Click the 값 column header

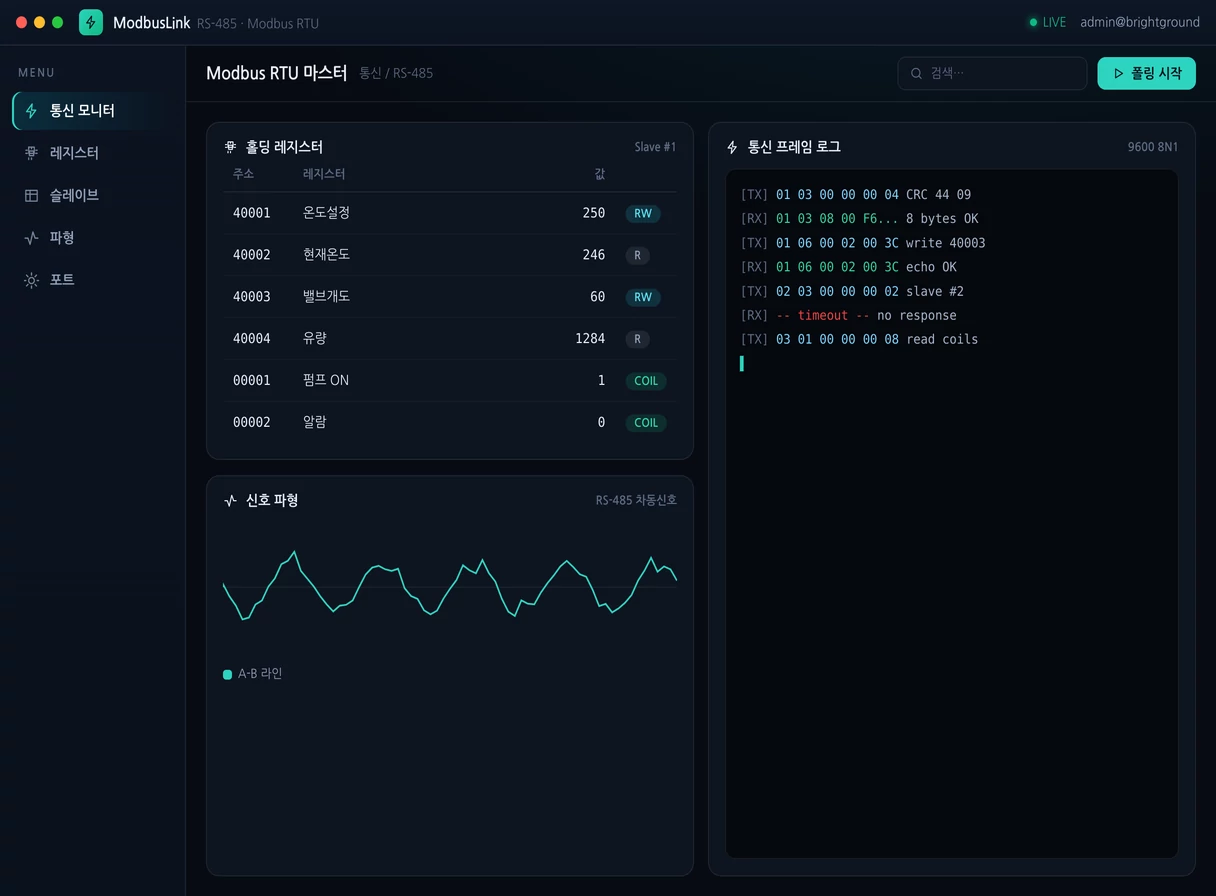pos(599,174)
